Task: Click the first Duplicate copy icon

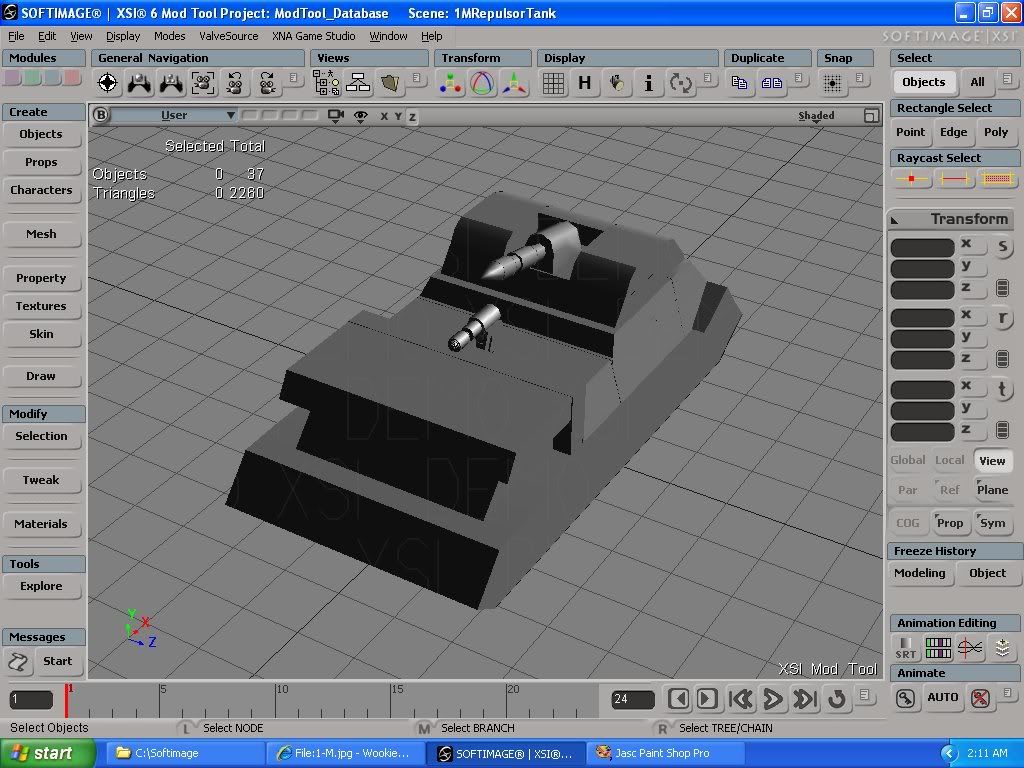Action: coord(739,83)
